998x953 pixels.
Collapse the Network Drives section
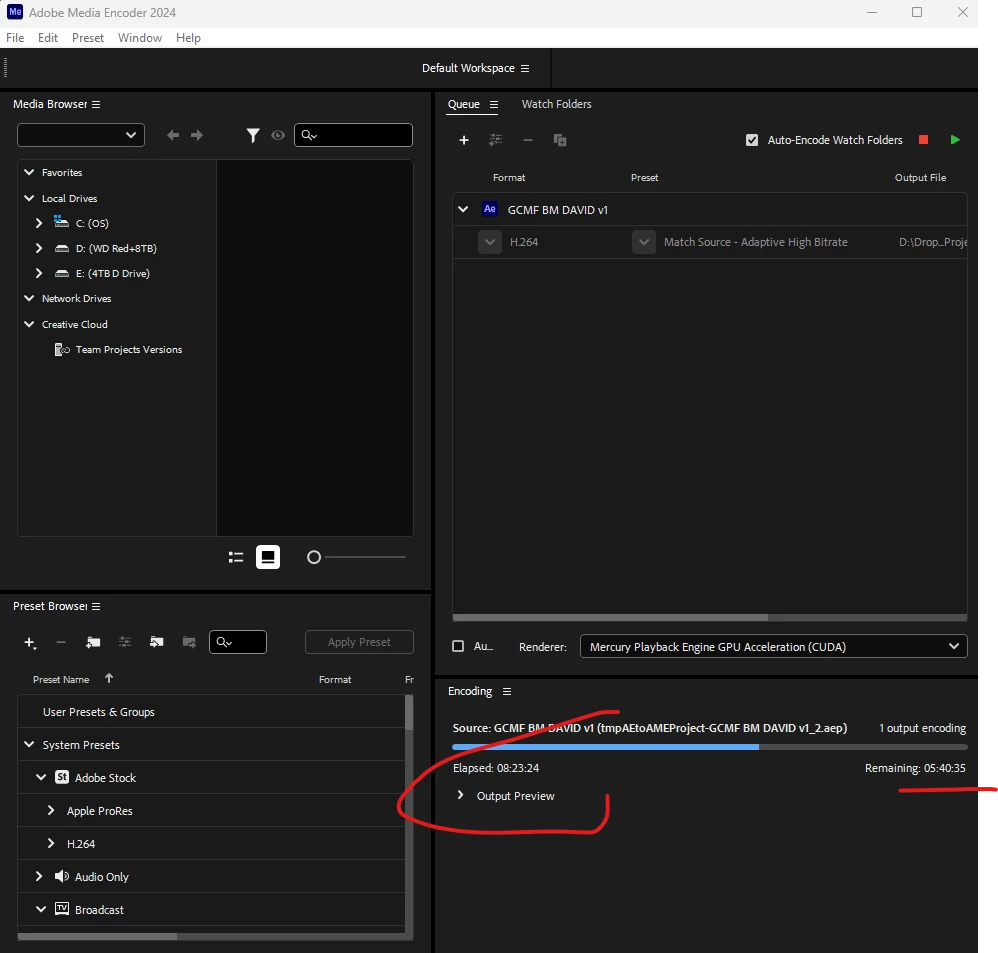(x=29, y=298)
